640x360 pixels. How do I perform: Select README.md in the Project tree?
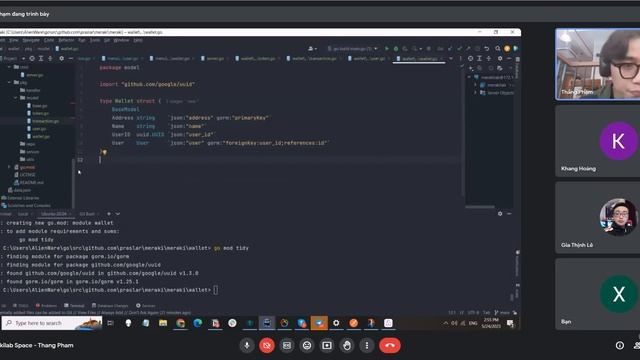[29, 182]
